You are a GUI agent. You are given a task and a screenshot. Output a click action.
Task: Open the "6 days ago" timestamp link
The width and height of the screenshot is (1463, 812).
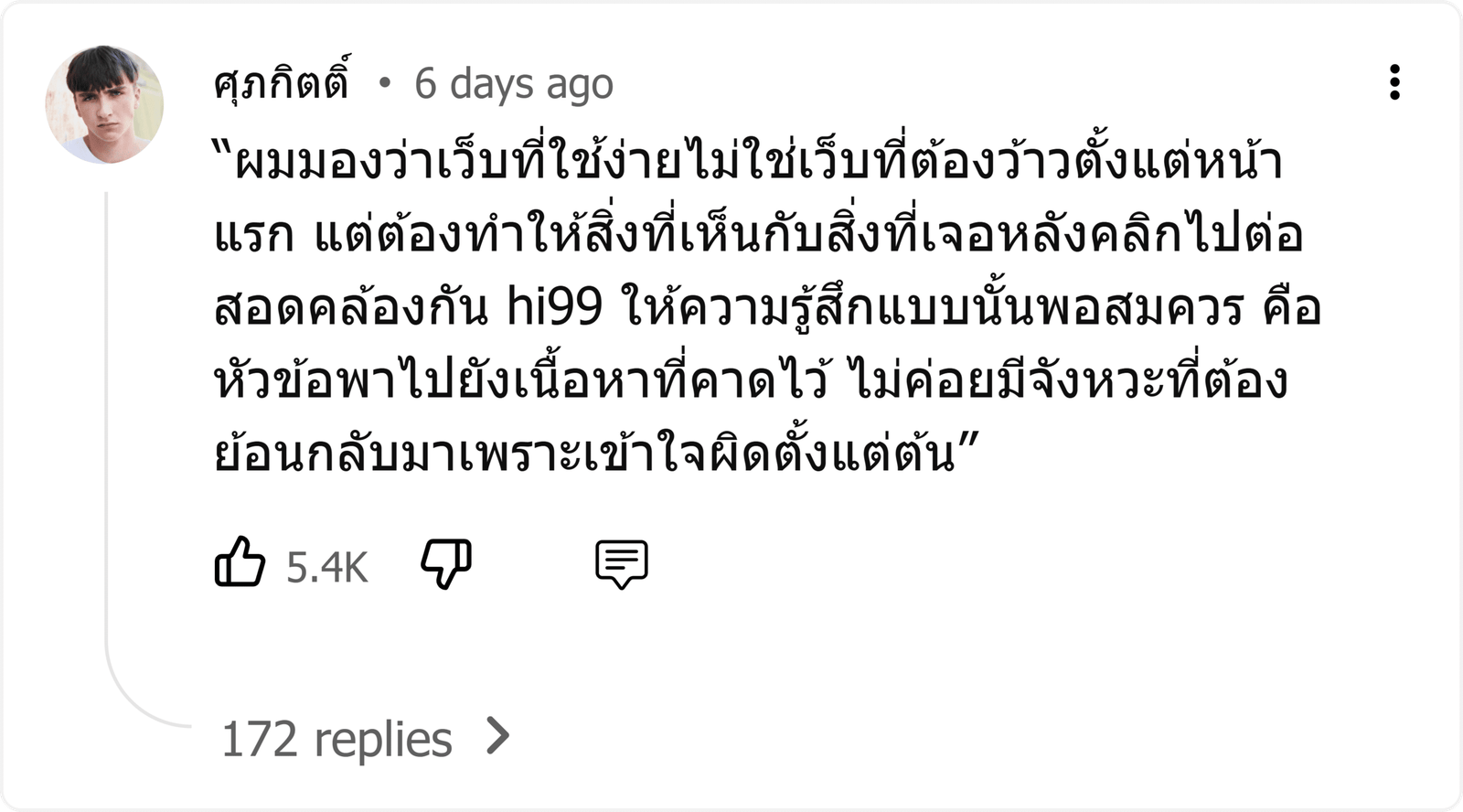[x=514, y=84]
